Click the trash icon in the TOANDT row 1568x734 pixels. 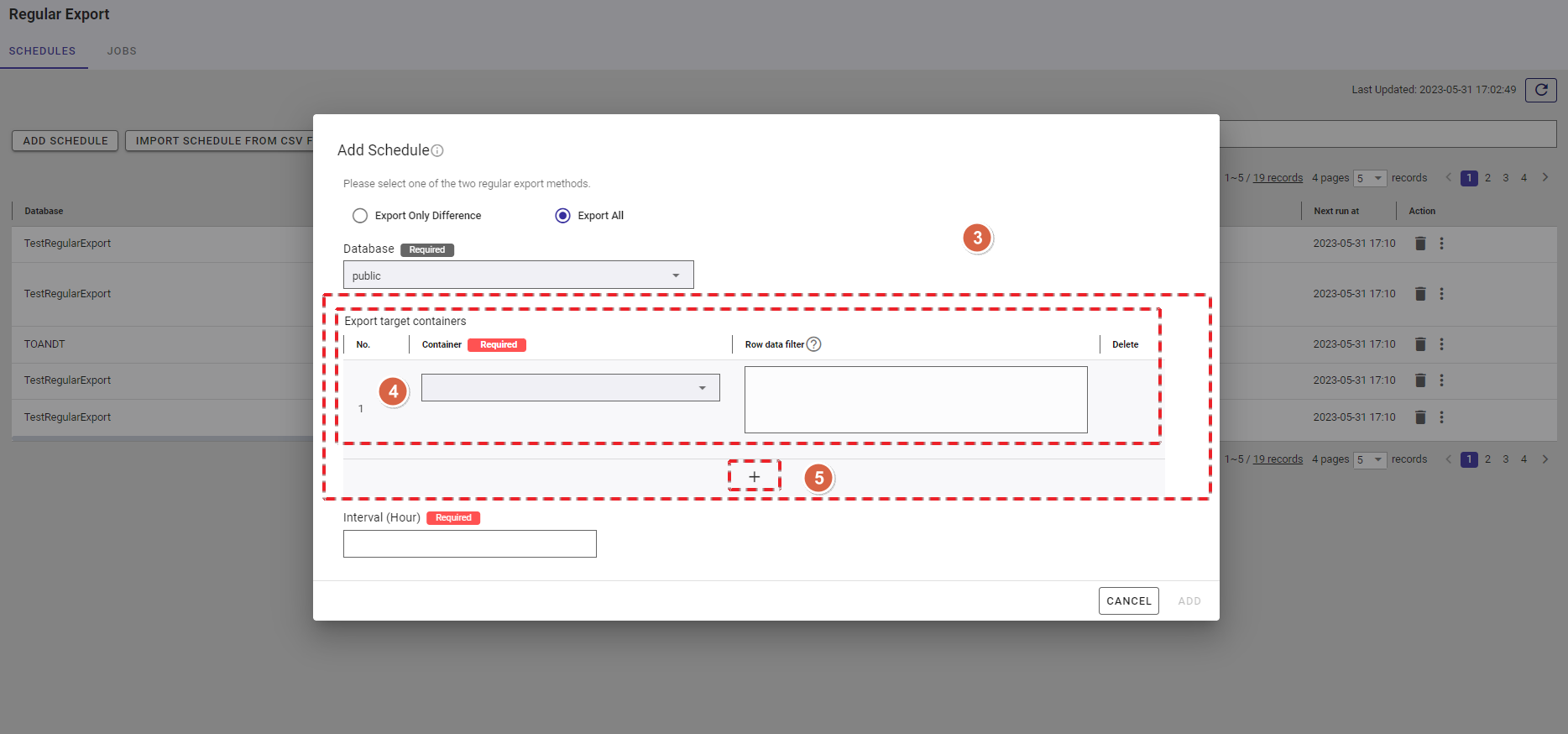pyautogui.click(x=1420, y=344)
